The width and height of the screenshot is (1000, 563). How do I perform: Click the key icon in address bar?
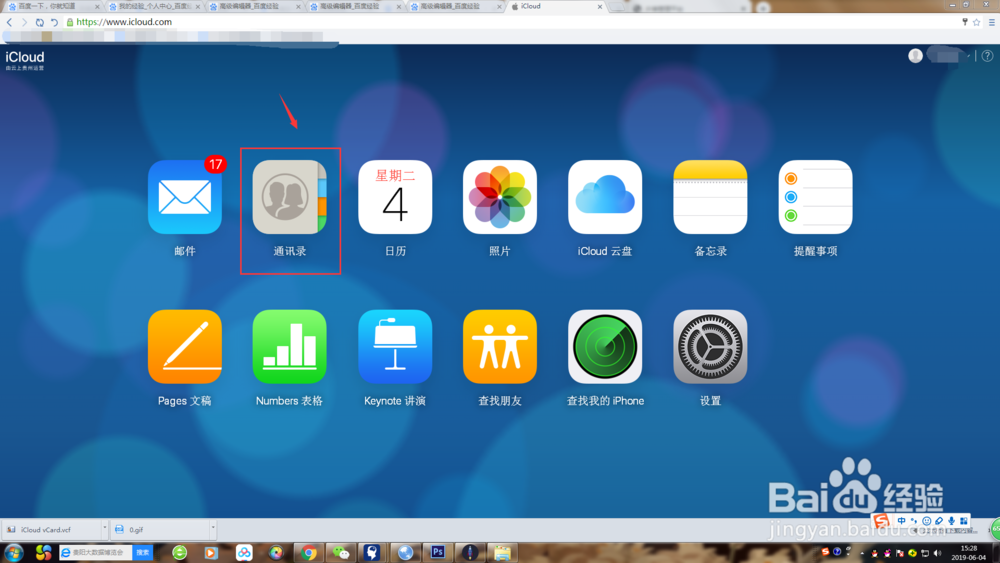point(965,22)
